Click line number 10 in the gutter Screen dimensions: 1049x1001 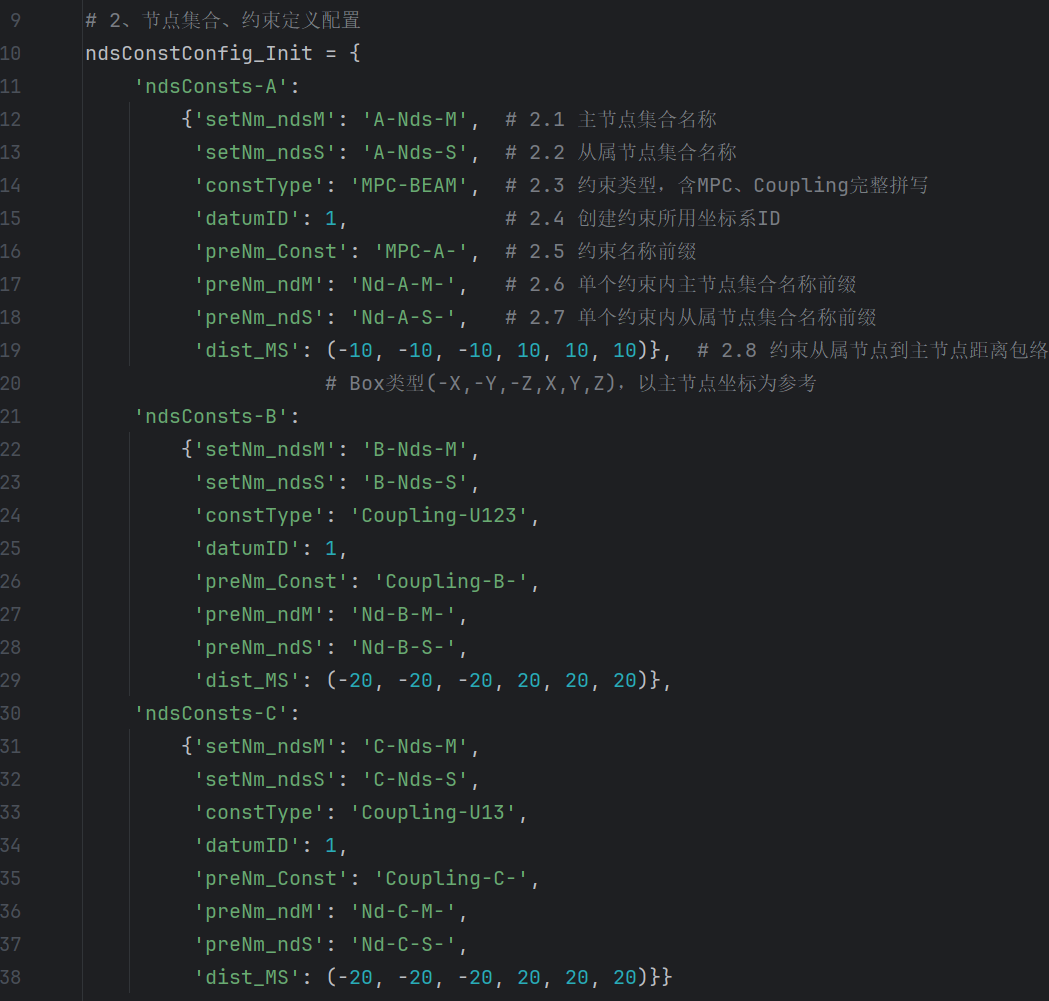click(x=11, y=54)
